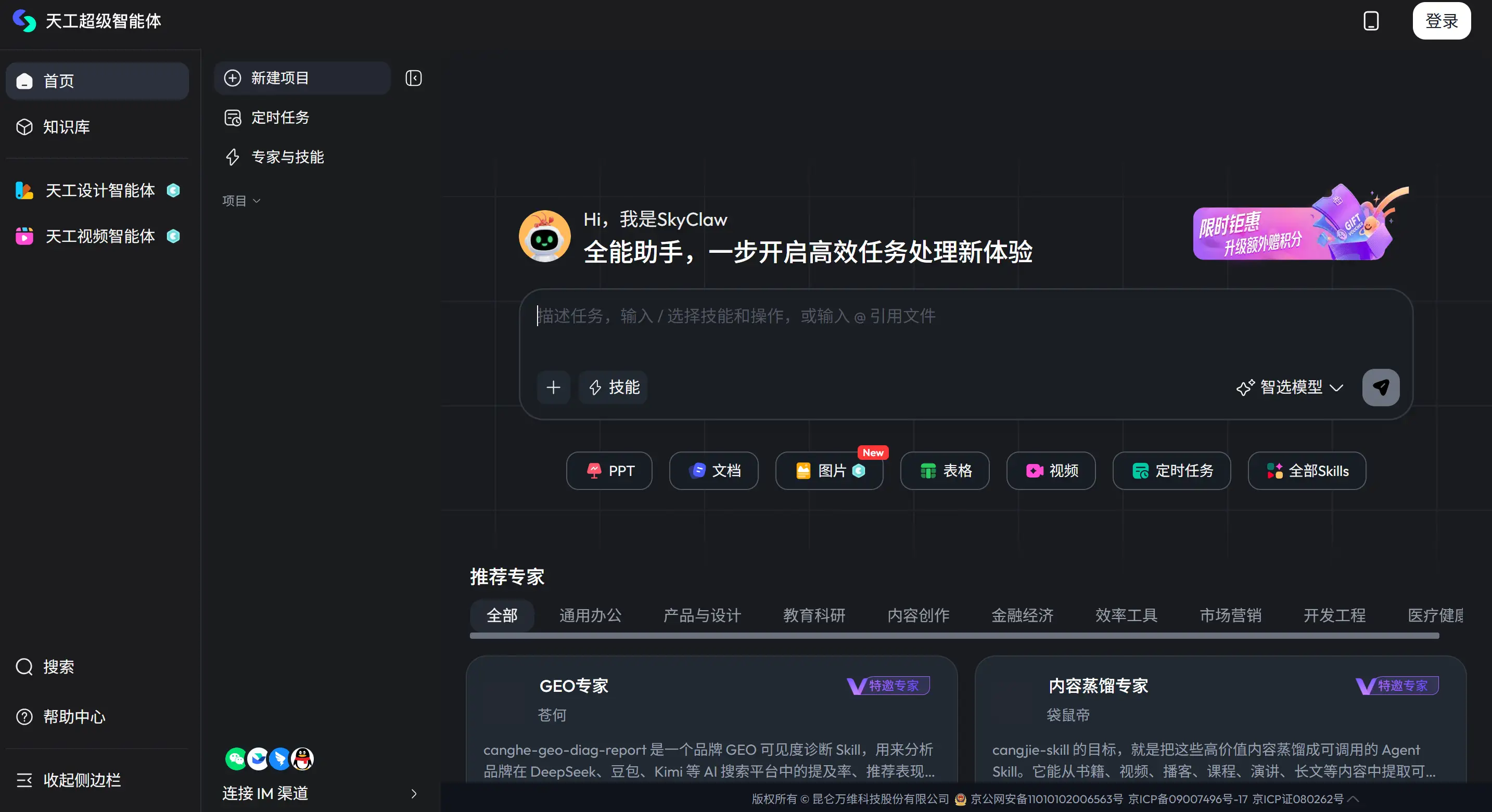1492x812 pixels.
Task: Click the SkyClaw robot avatar
Action: [544, 236]
